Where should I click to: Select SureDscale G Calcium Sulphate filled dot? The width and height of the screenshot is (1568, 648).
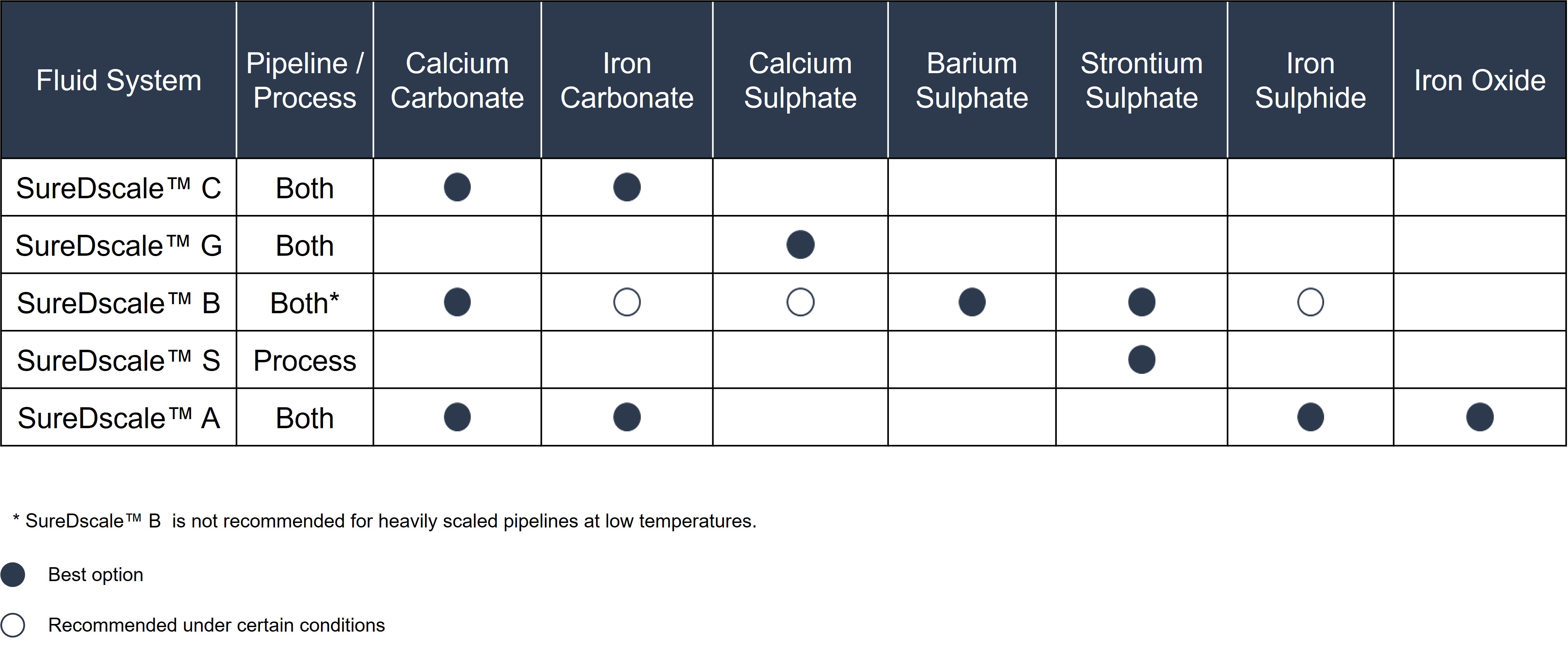[800, 245]
